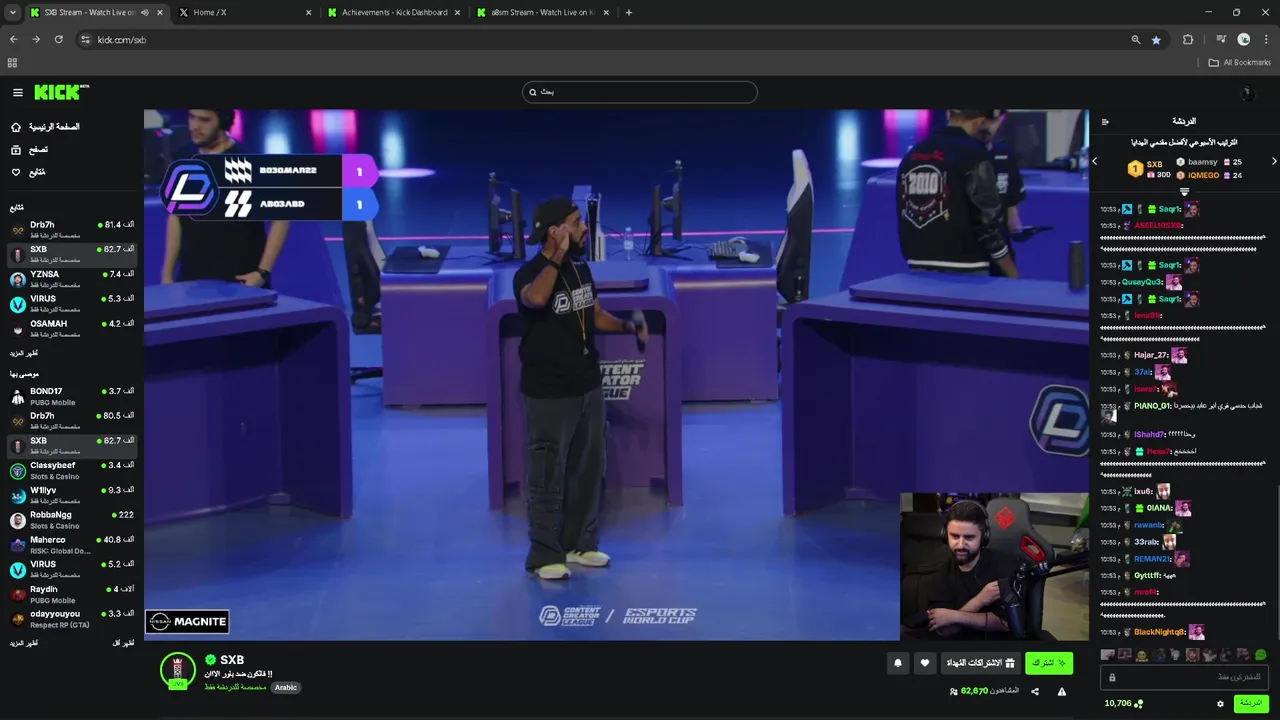The height and width of the screenshot is (720, 1280).
Task: Click the address bar kick.com/sxb
Action: coord(122,40)
